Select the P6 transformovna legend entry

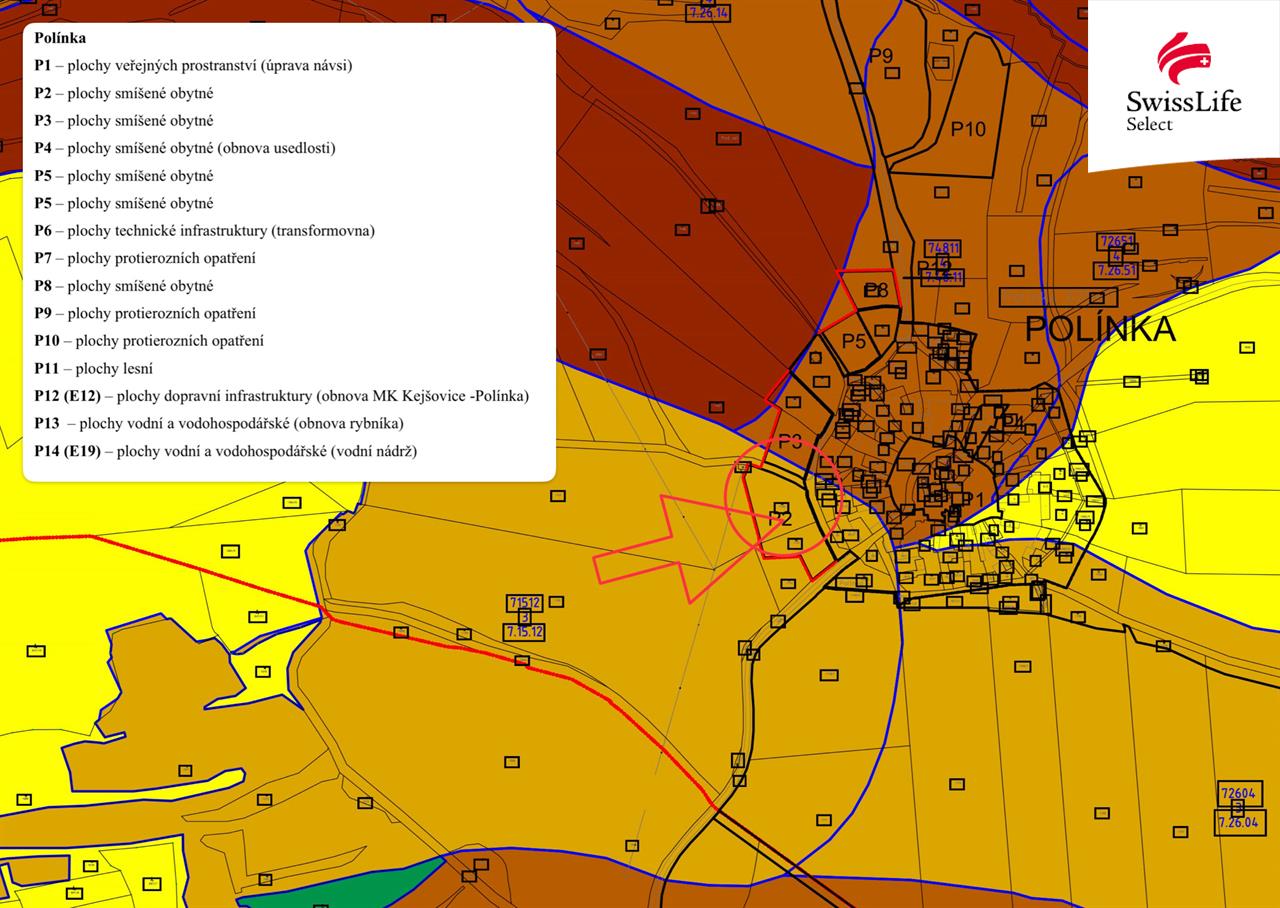click(204, 231)
